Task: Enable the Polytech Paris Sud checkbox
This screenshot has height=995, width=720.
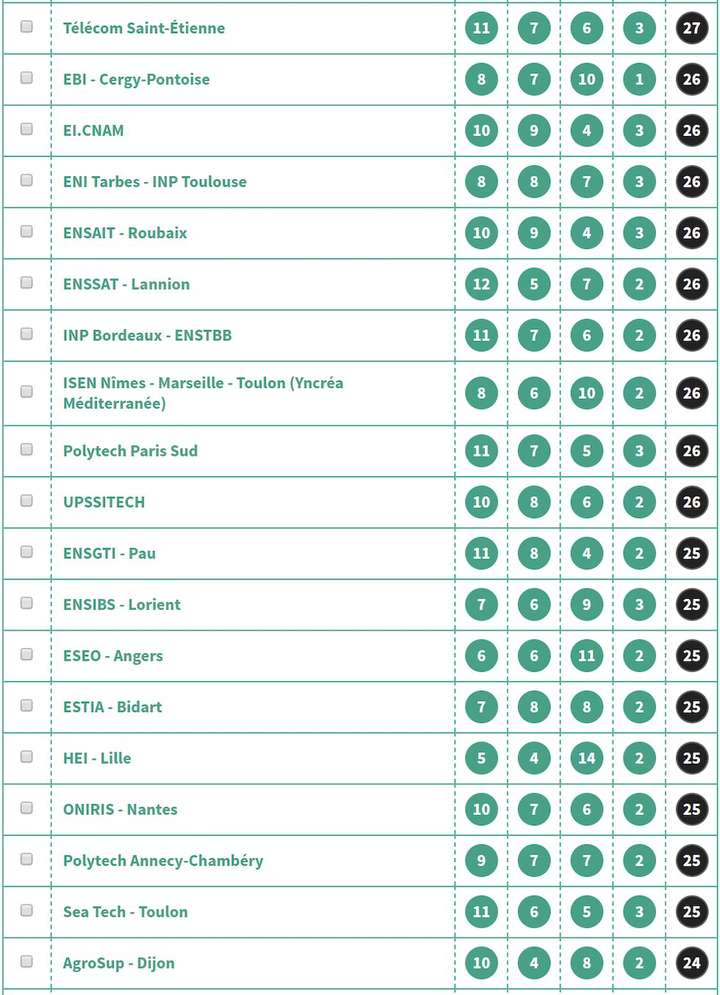Action: click(27, 450)
